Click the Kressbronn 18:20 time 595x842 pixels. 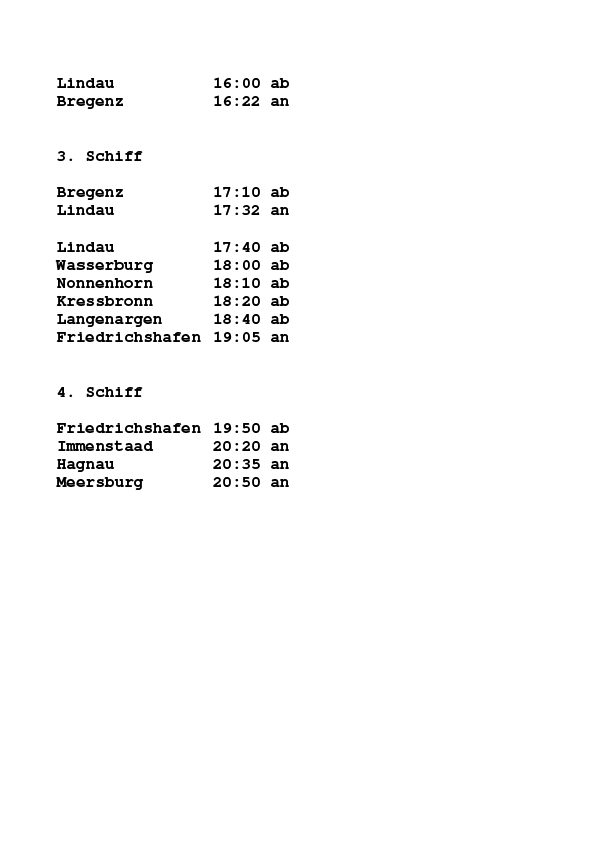tap(237, 301)
